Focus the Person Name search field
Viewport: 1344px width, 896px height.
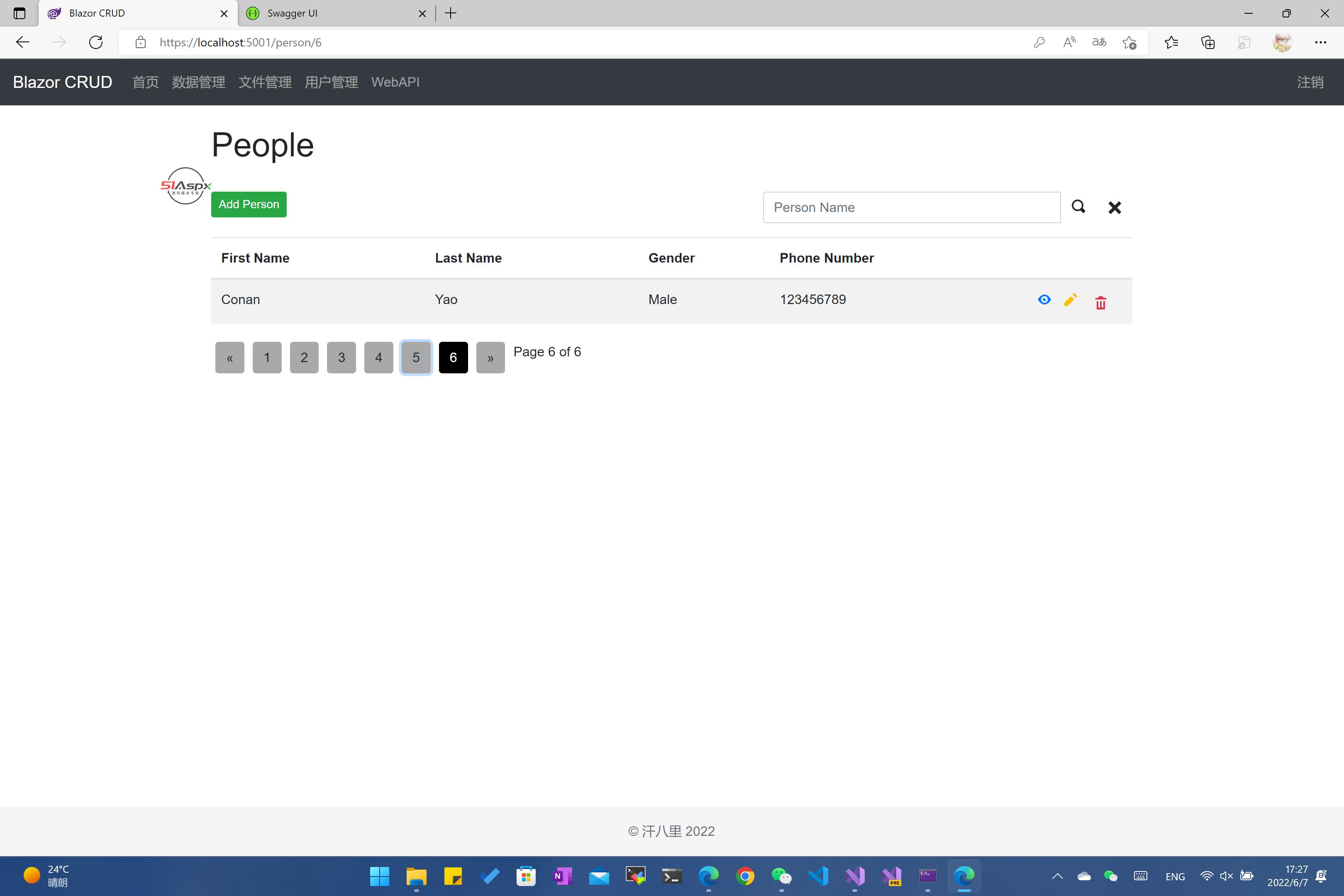[x=912, y=207]
